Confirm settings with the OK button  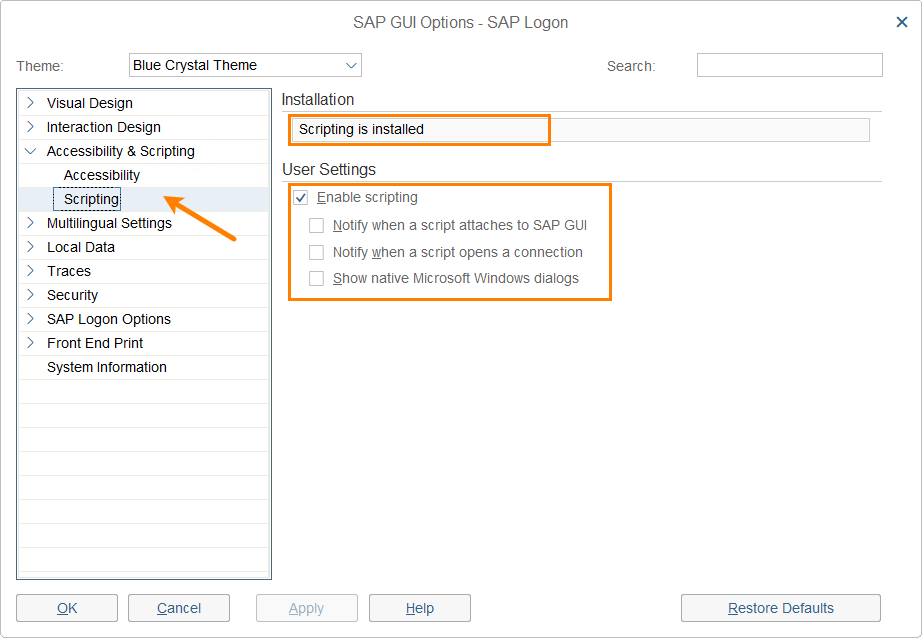pyautogui.click(x=66, y=608)
